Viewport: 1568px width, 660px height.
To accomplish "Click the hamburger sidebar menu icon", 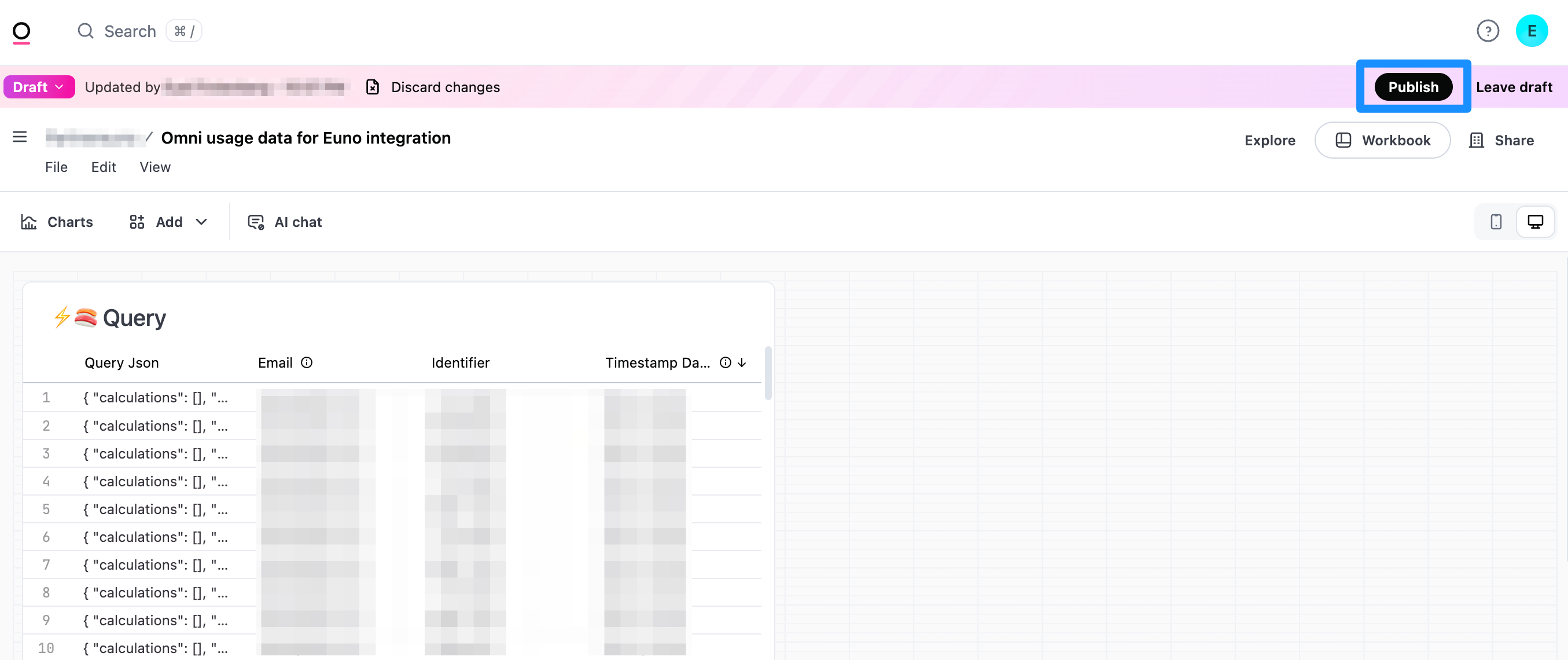I will 20,137.
